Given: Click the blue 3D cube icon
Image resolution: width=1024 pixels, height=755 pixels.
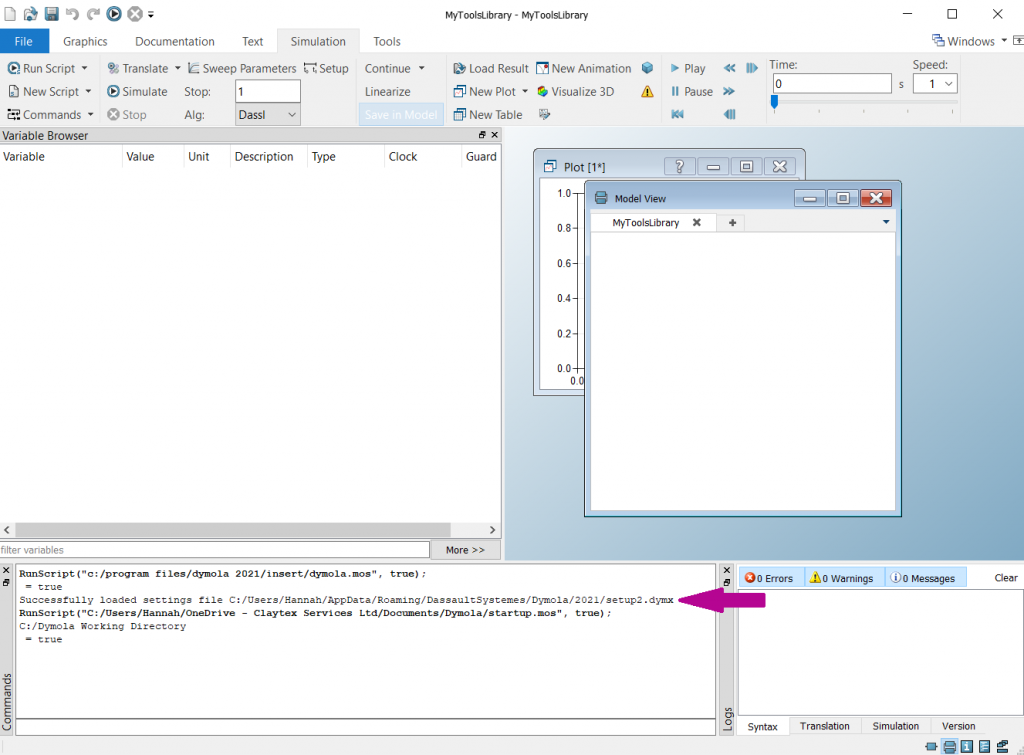Looking at the screenshot, I should (647, 68).
